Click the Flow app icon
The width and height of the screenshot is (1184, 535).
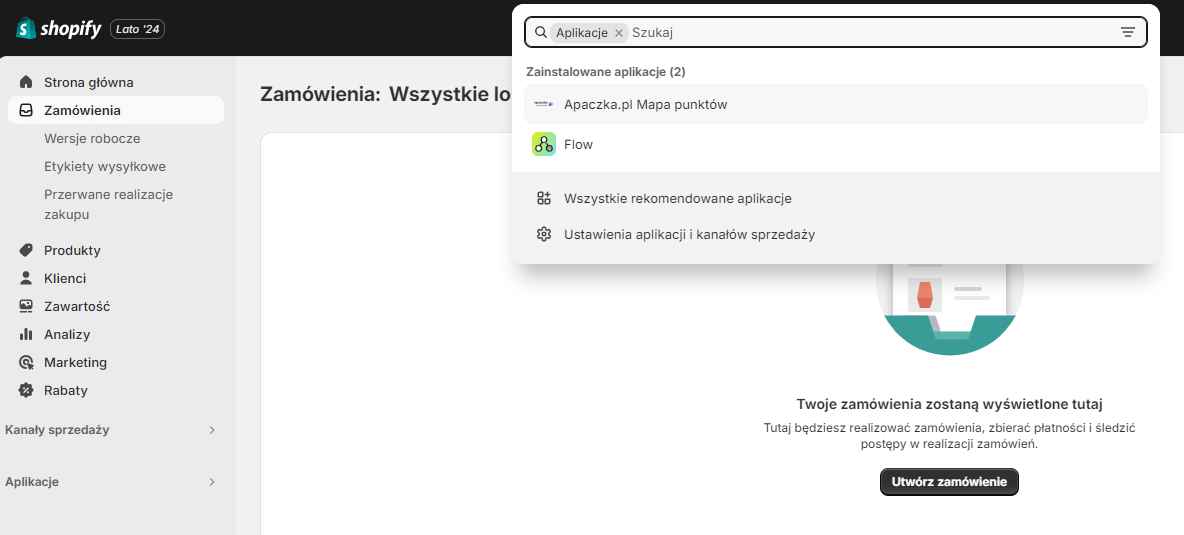[x=543, y=144]
